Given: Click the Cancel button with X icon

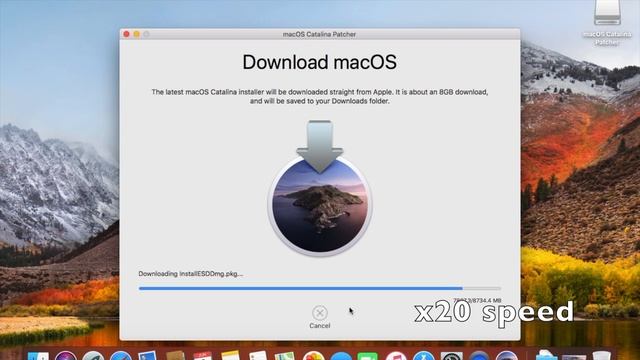Looking at the screenshot, I should coord(320,317).
